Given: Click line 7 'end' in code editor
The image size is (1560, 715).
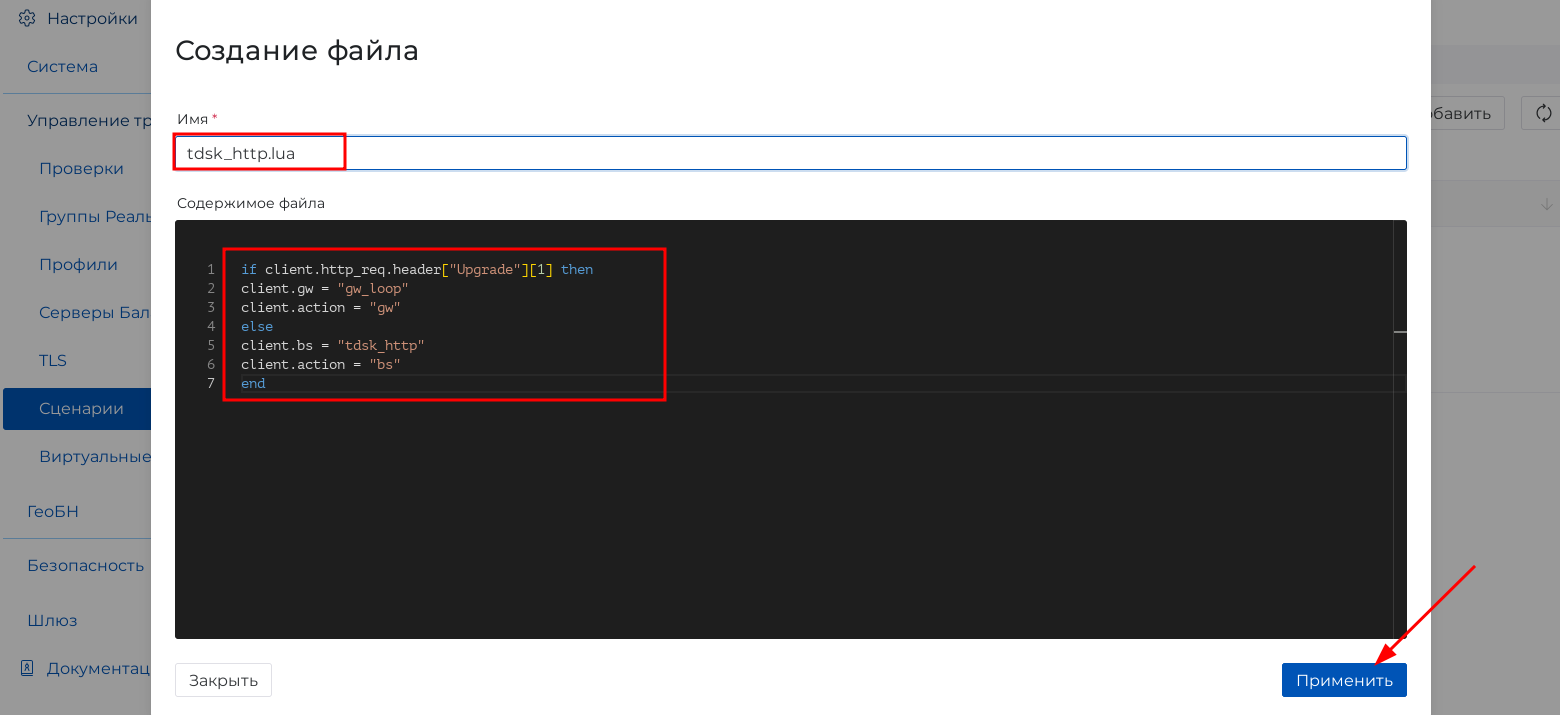Looking at the screenshot, I should [x=254, y=384].
